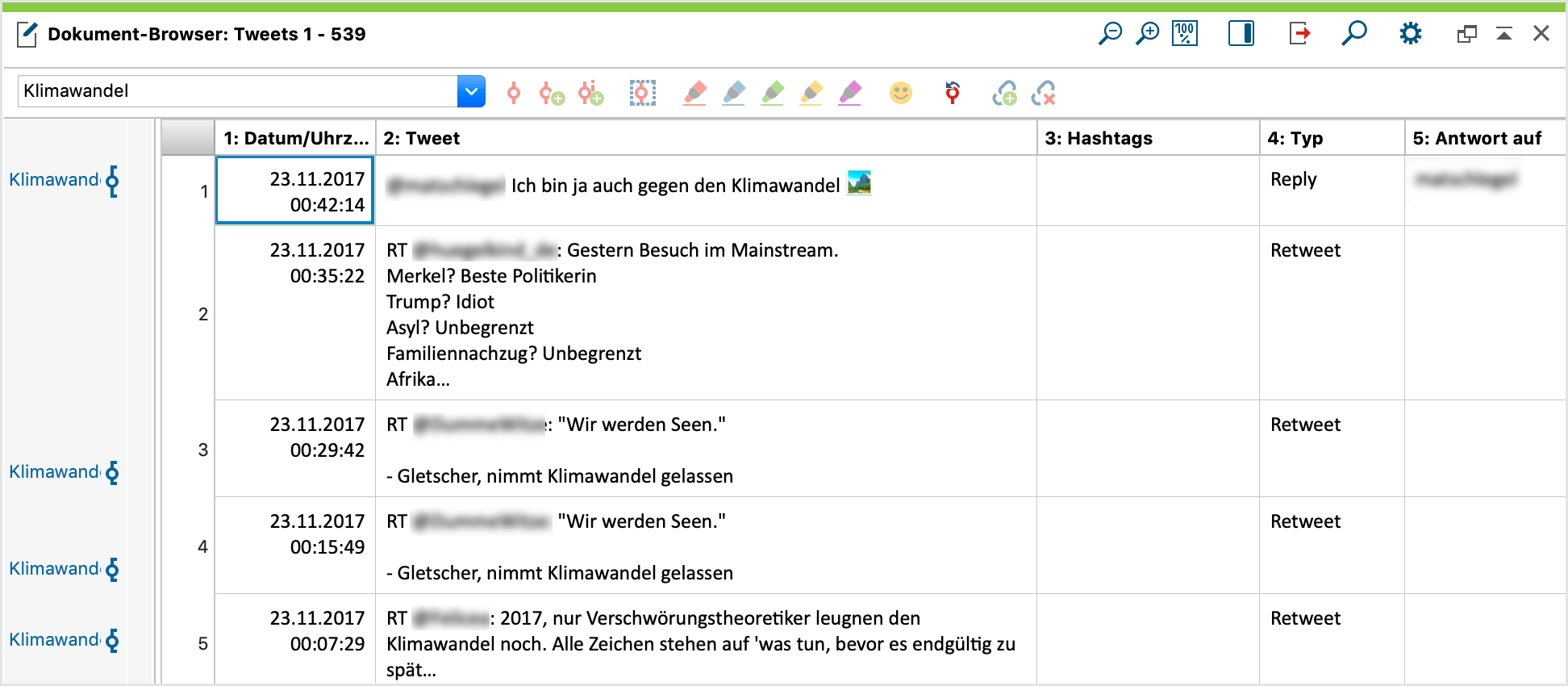Open search in document browser
Image resolution: width=1568 pixels, height=686 pixels.
[x=1354, y=33]
